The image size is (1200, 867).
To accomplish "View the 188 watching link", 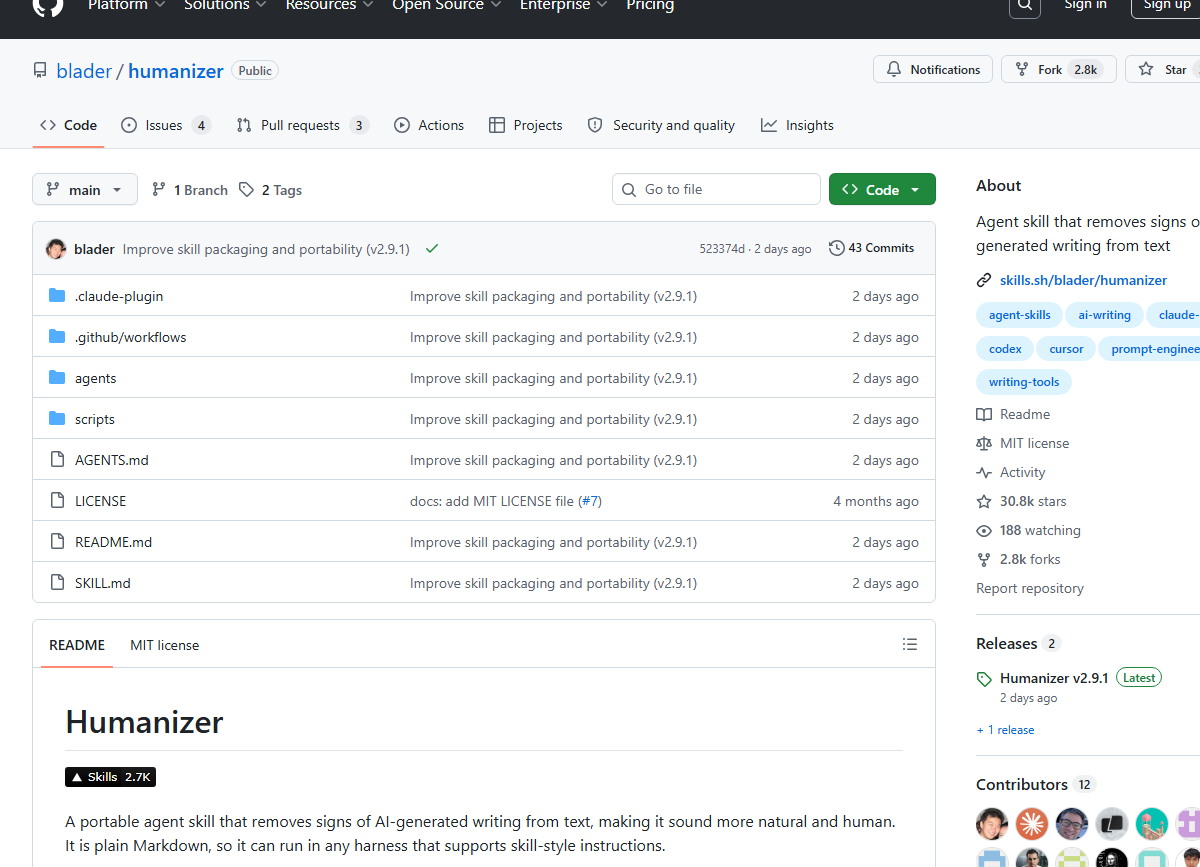I will pyautogui.click(x=1029, y=530).
